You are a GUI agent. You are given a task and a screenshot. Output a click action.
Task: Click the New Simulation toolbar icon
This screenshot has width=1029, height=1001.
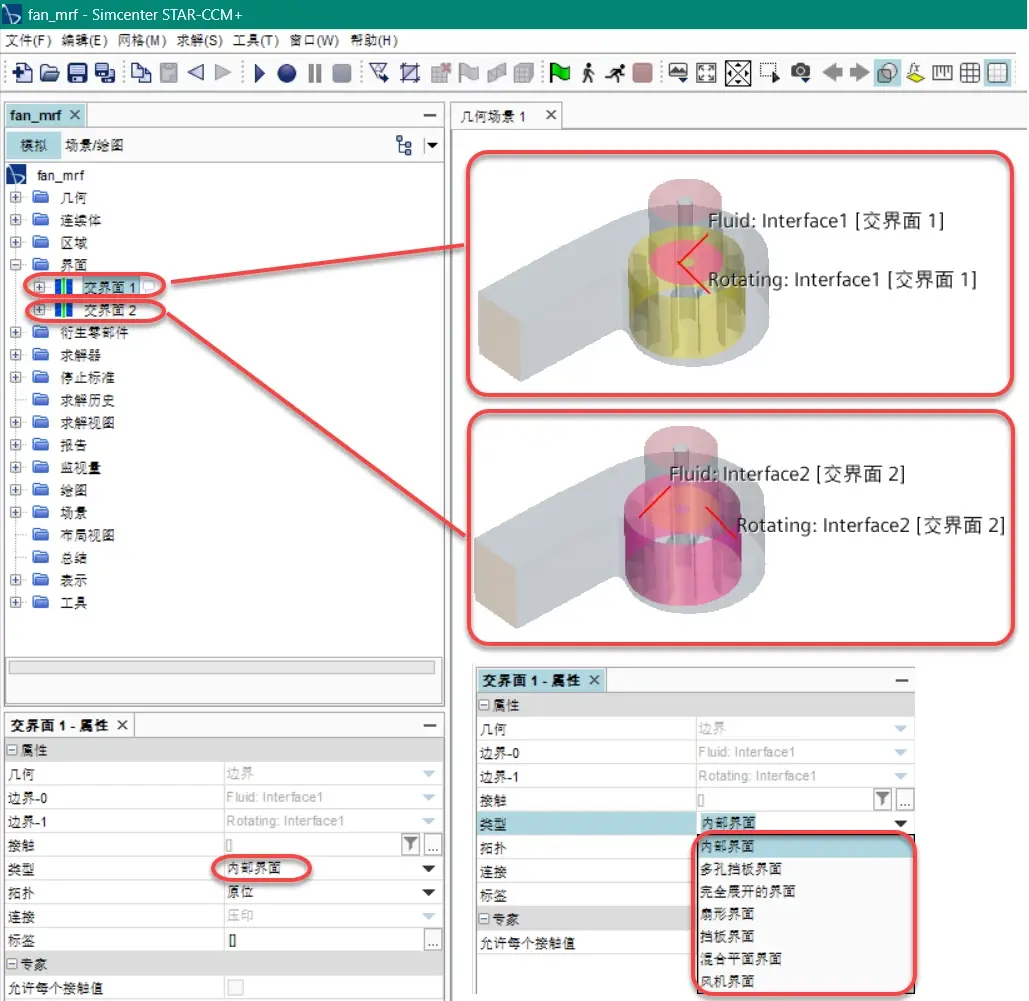pos(22,72)
